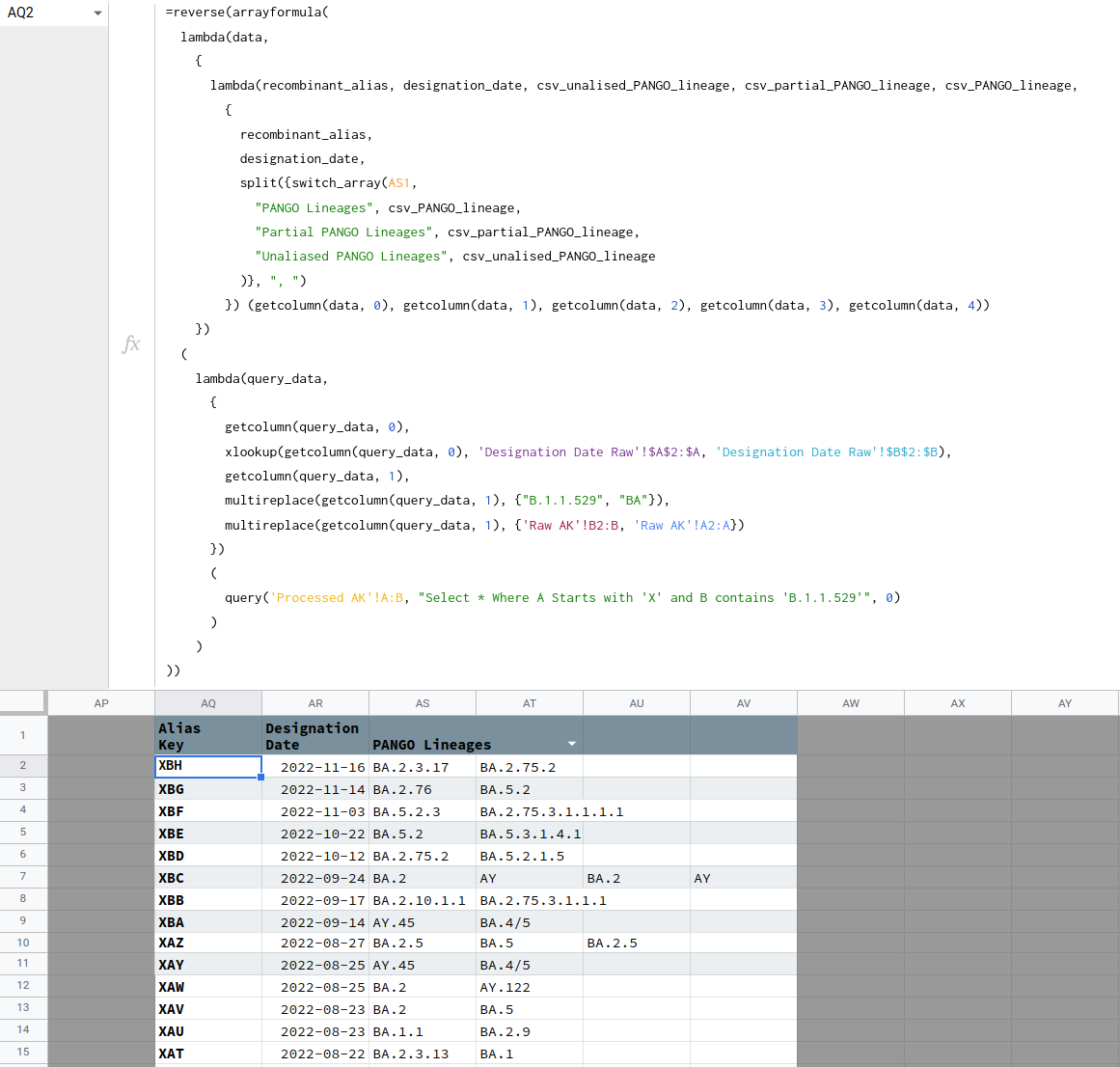This screenshot has height=1067, width=1120.
Task: Select column AX header
Action: click(958, 703)
